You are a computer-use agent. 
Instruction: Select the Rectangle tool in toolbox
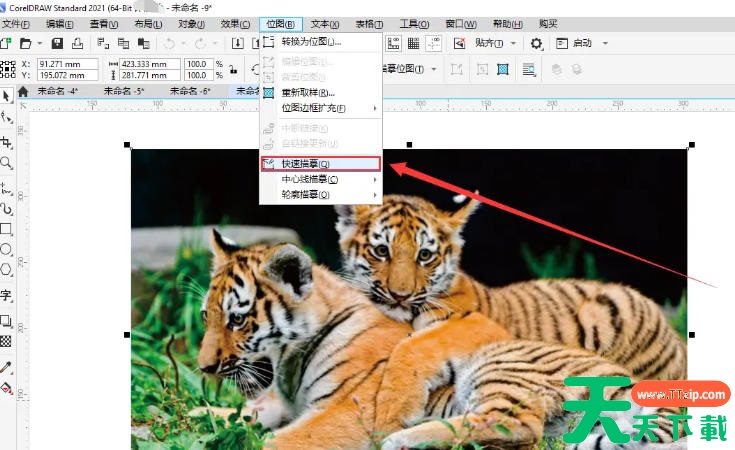pos(6,229)
